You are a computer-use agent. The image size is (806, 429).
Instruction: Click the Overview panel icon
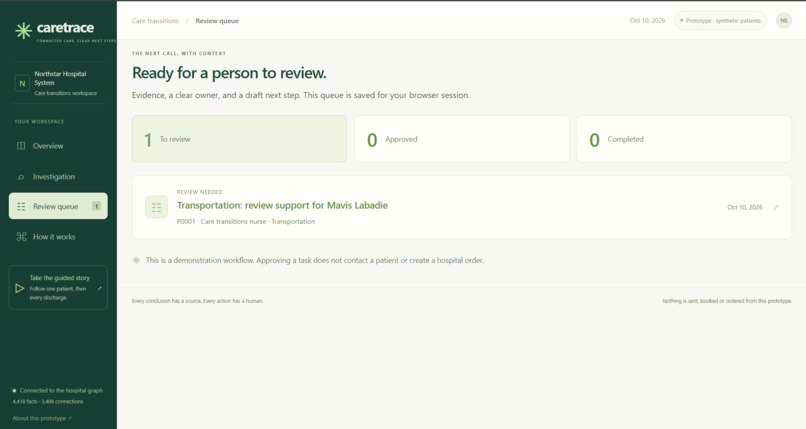(21, 146)
